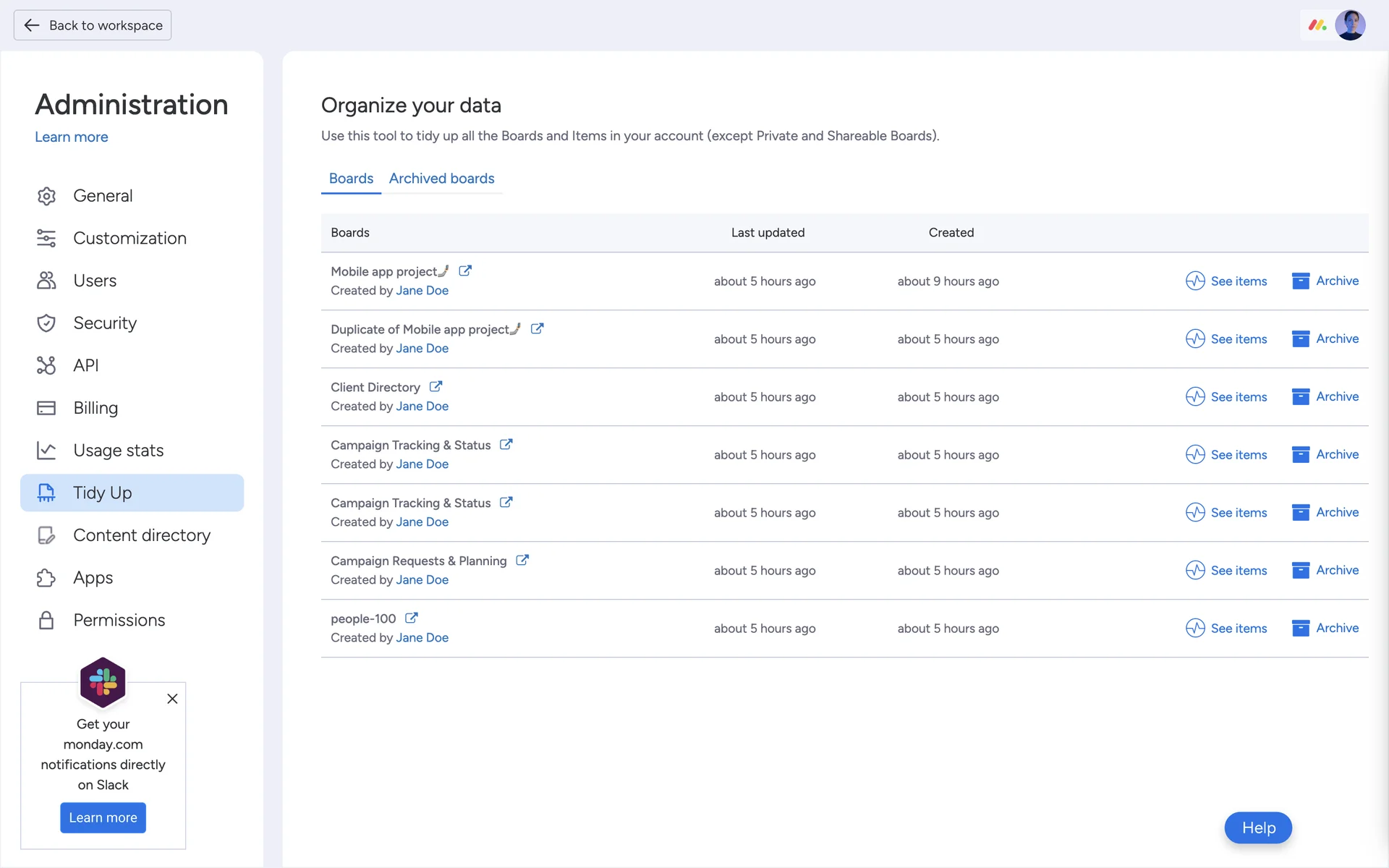
Task: Click the Usage stats chart icon
Action: (x=46, y=451)
